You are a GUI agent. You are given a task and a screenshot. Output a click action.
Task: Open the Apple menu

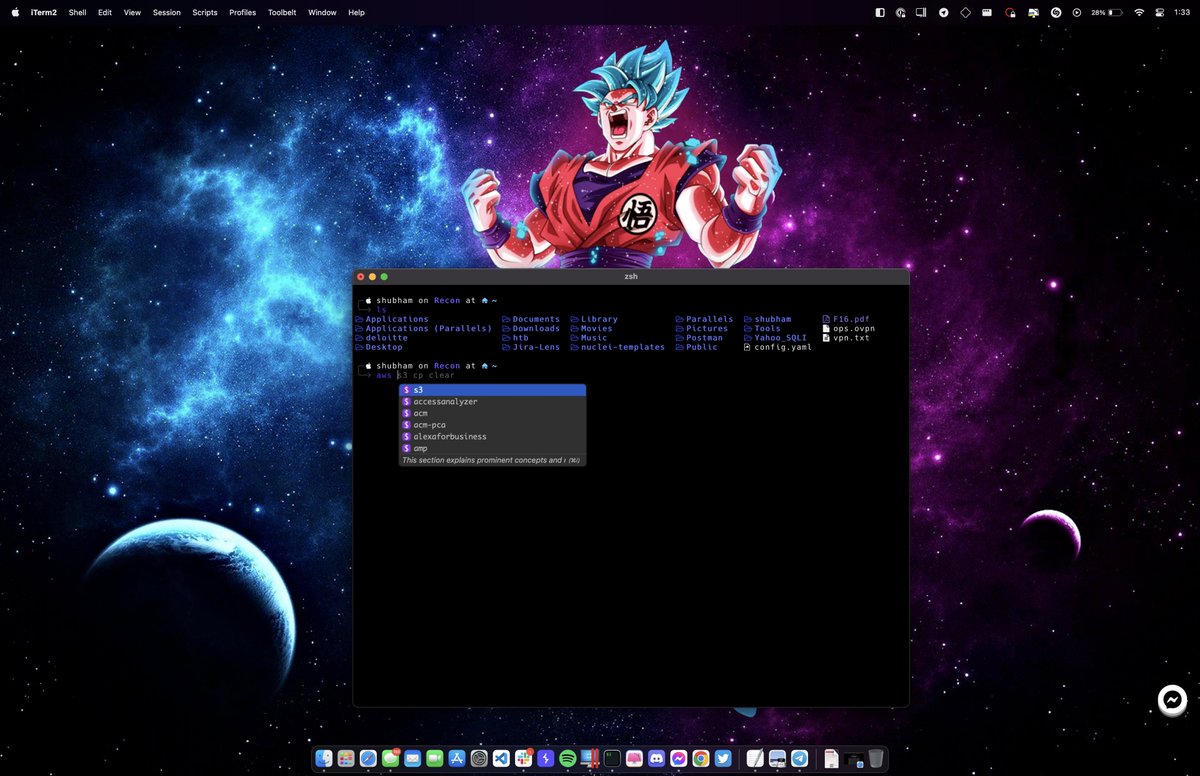tap(15, 13)
